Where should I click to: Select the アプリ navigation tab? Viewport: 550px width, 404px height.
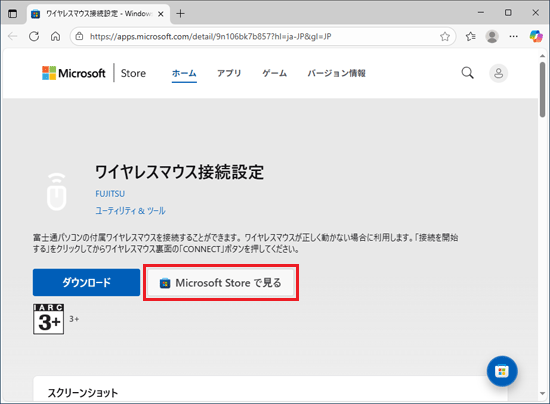point(229,73)
